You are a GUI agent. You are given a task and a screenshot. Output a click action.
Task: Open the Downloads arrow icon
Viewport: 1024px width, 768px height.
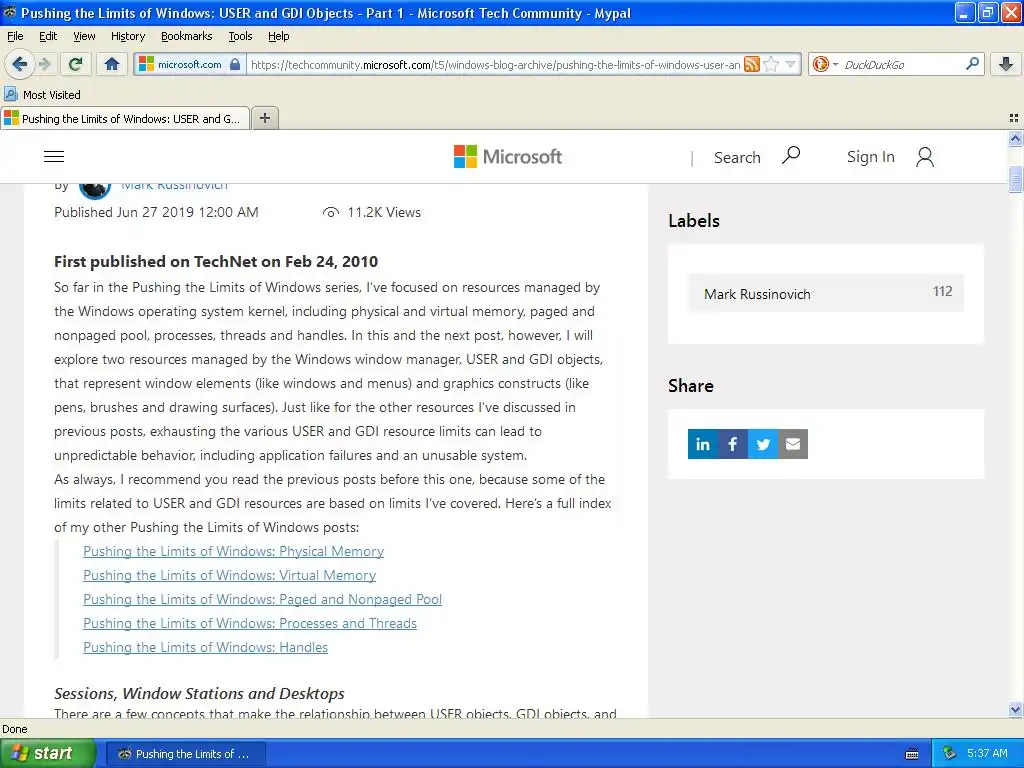pos(1006,64)
